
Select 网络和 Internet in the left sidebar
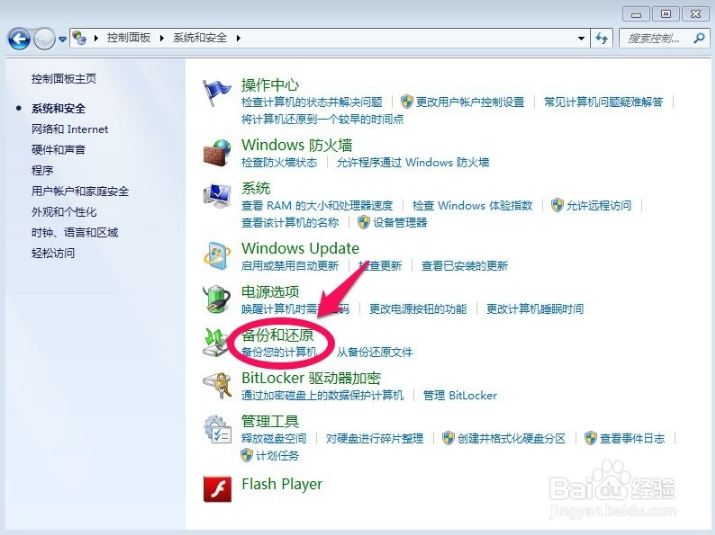click(x=69, y=129)
